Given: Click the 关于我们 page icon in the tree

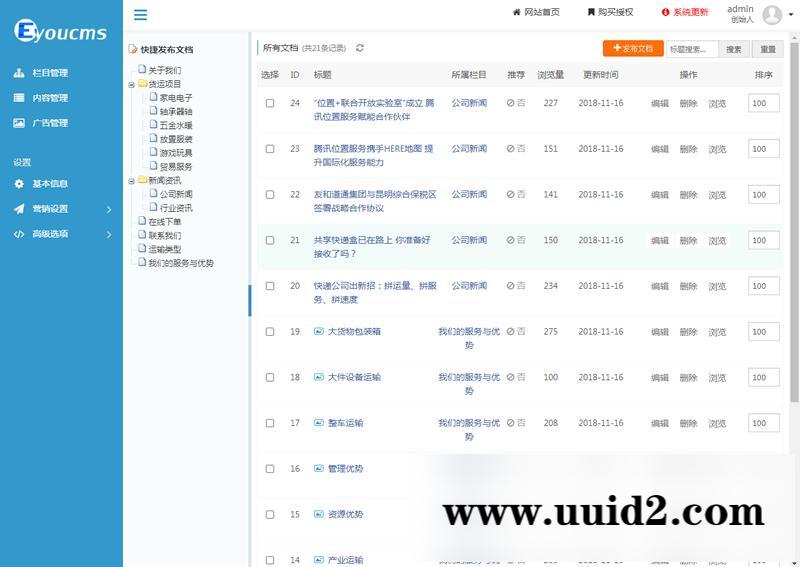Looking at the screenshot, I should [x=142, y=69].
